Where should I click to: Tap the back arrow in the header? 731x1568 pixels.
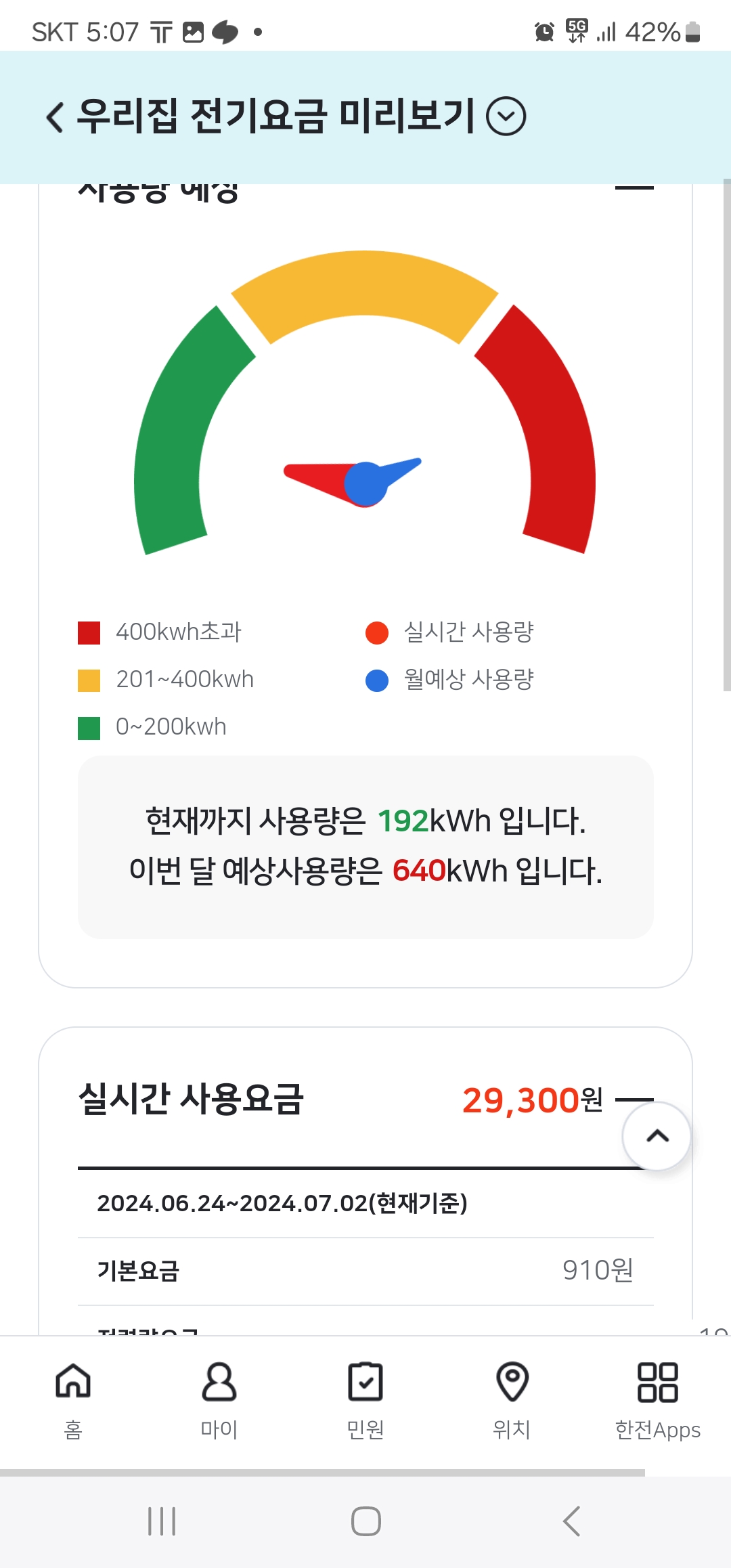[x=56, y=116]
